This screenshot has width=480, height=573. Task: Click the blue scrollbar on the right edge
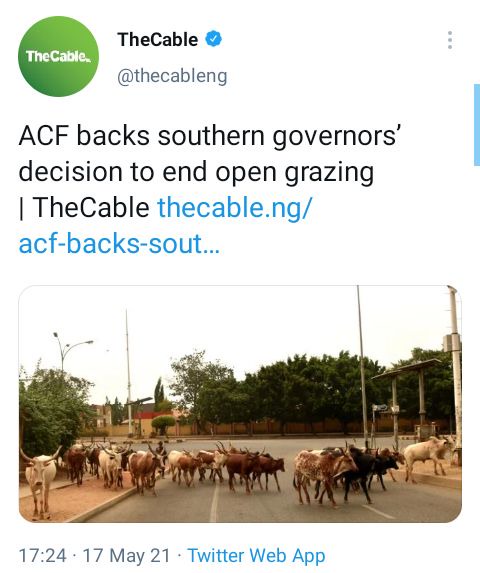pos(477,125)
